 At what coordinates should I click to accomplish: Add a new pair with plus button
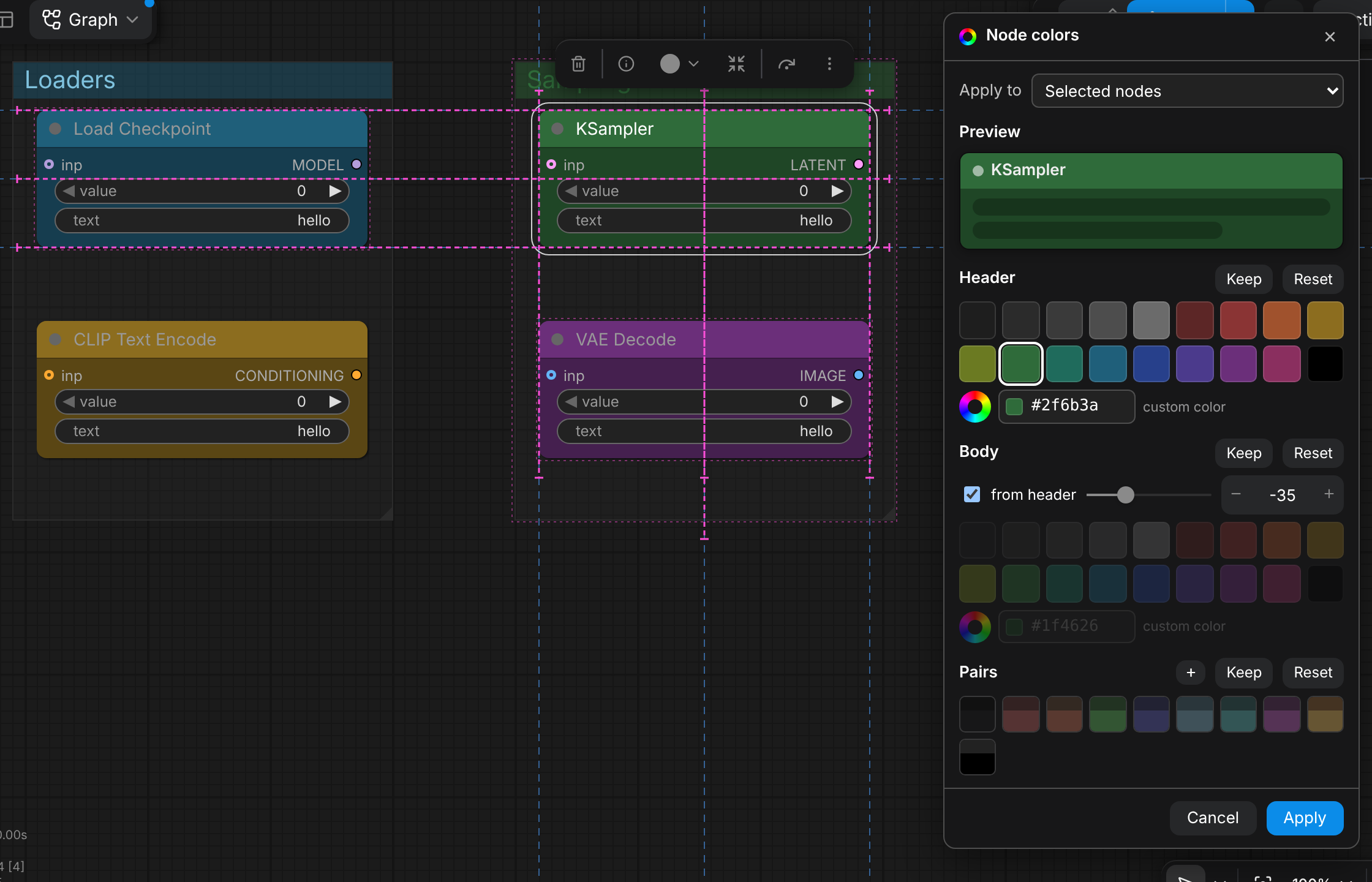pyautogui.click(x=1191, y=673)
